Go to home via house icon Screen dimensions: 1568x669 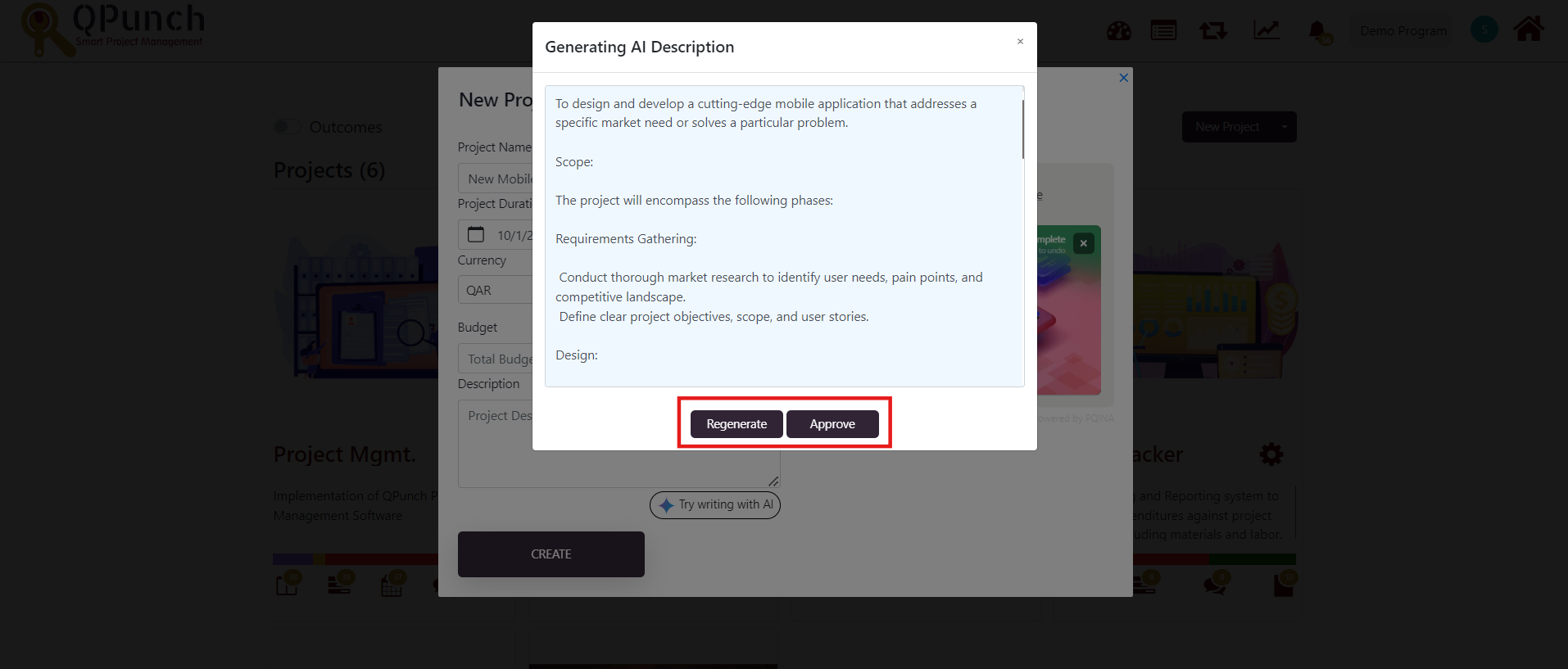point(1529,29)
